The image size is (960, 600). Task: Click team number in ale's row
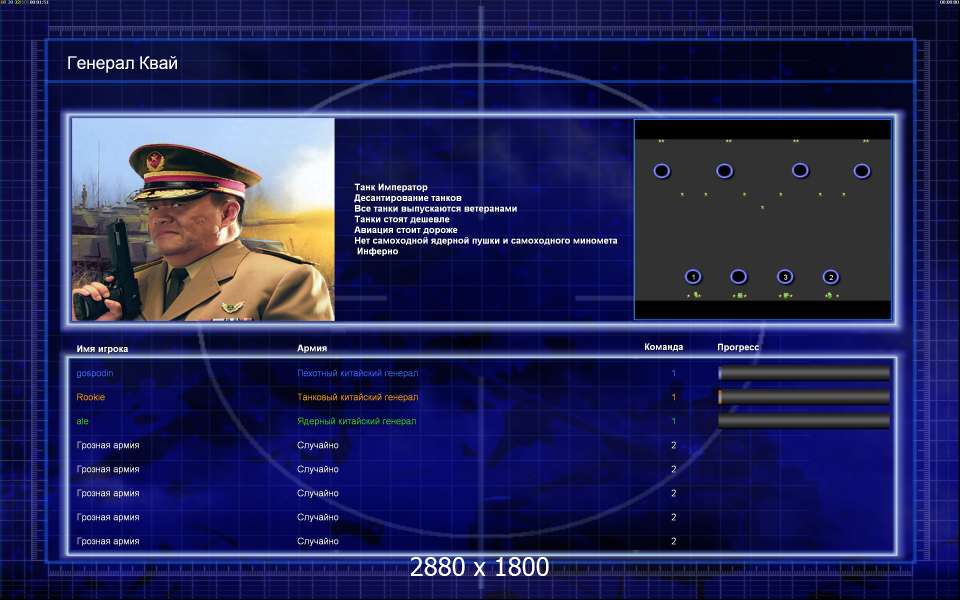click(x=673, y=421)
